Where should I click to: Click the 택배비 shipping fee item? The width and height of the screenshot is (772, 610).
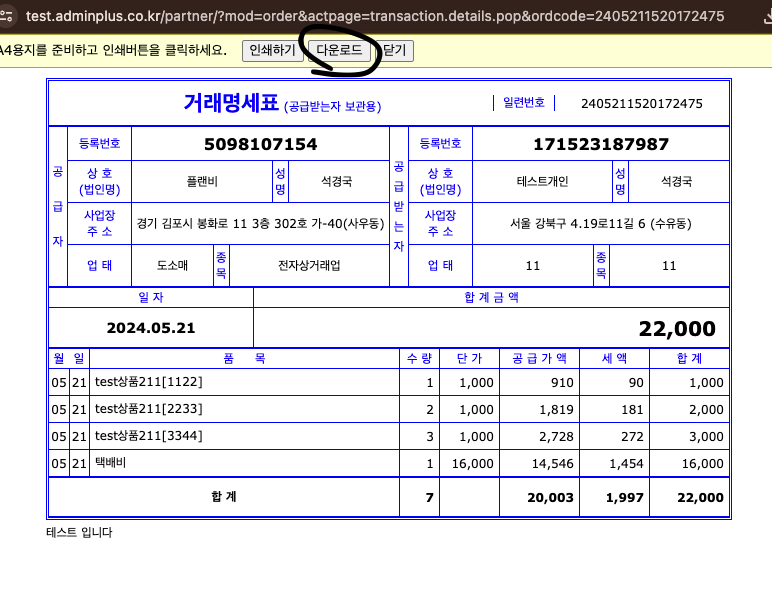(111, 463)
